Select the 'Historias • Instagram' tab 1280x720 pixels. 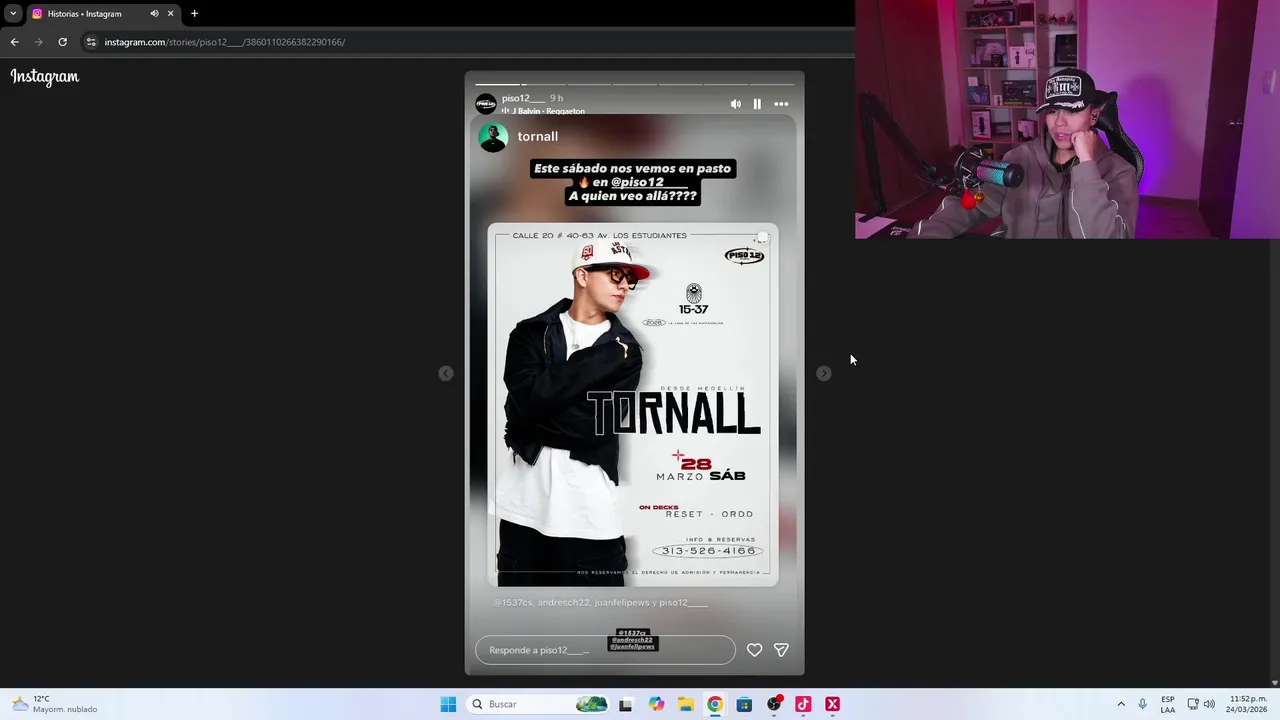pos(102,14)
